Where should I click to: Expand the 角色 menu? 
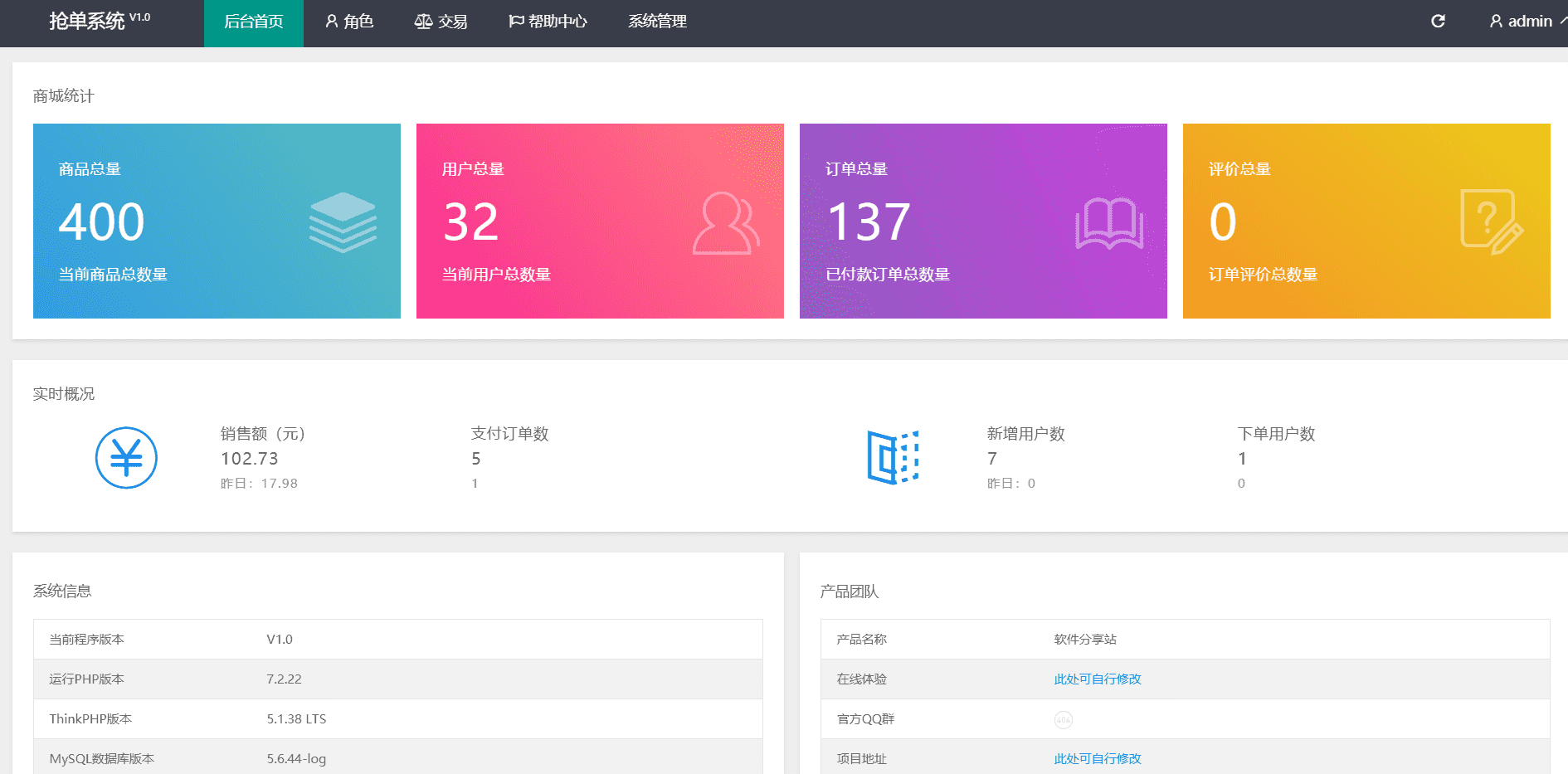[x=349, y=22]
